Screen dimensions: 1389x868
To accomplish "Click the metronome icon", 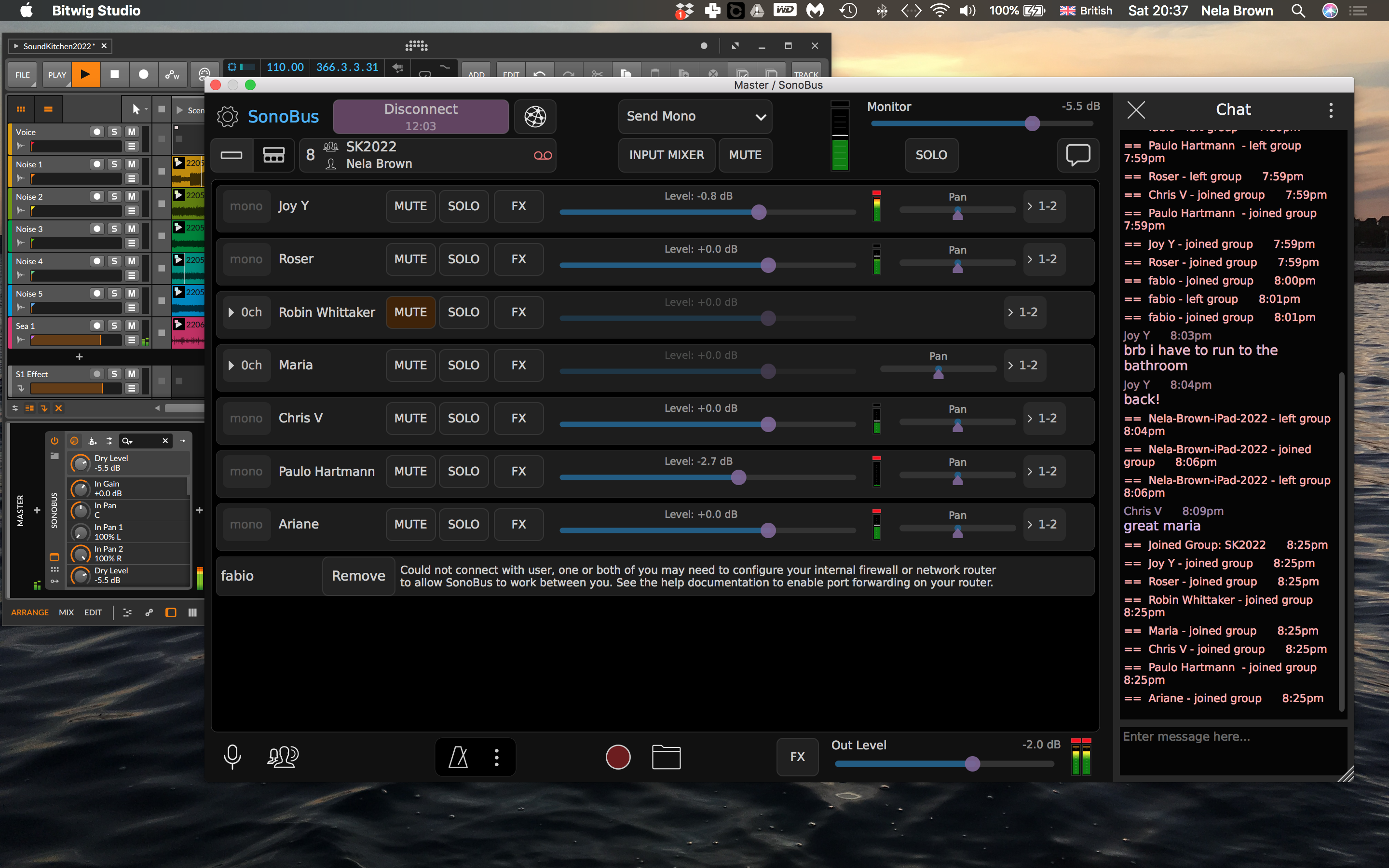I will coord(458,757).
